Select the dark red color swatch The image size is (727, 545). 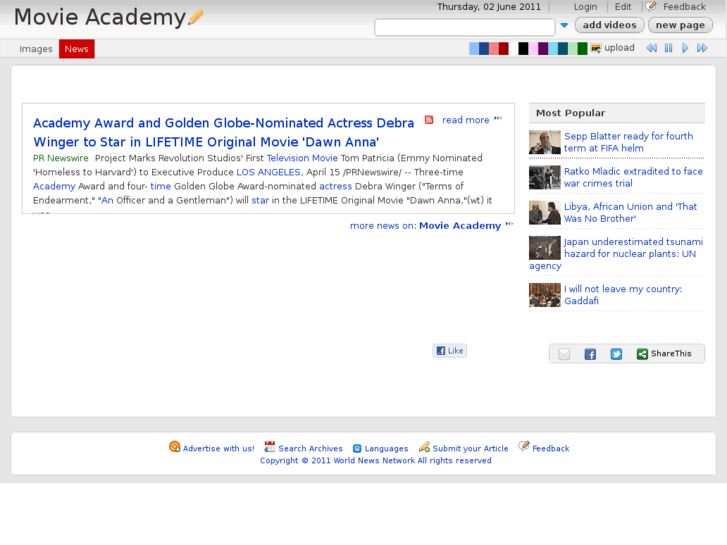(504, 49)
